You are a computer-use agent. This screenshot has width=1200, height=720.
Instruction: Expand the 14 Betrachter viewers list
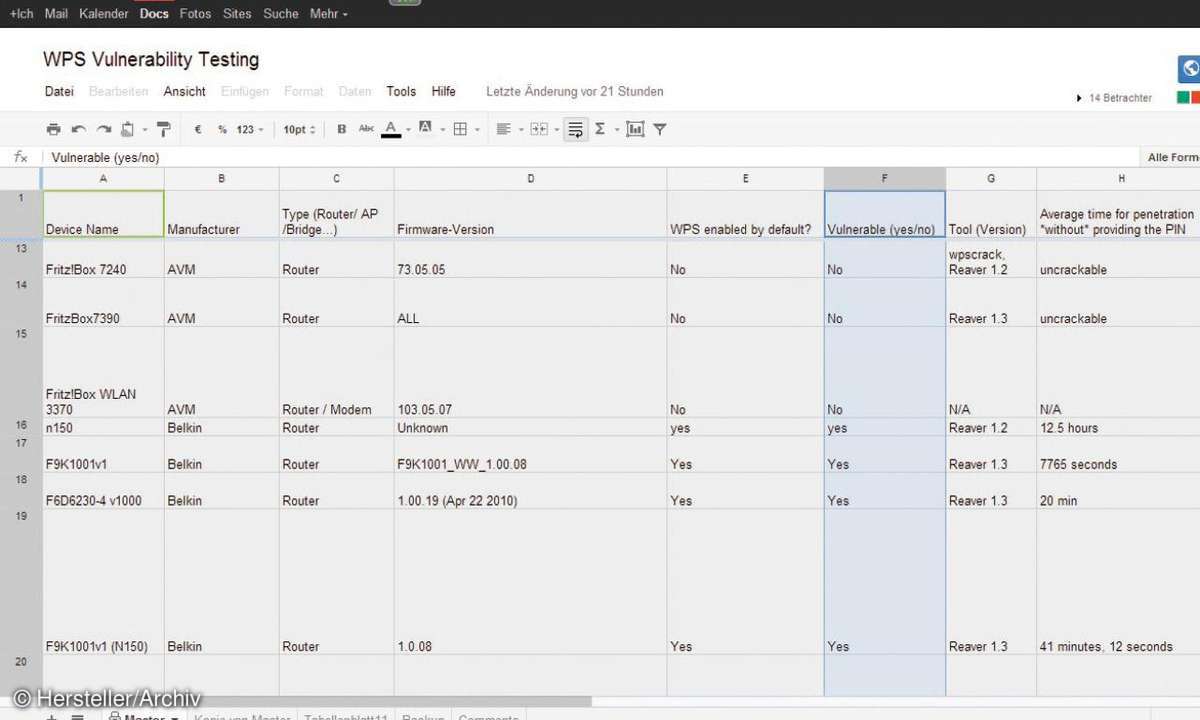(1114, 98)
